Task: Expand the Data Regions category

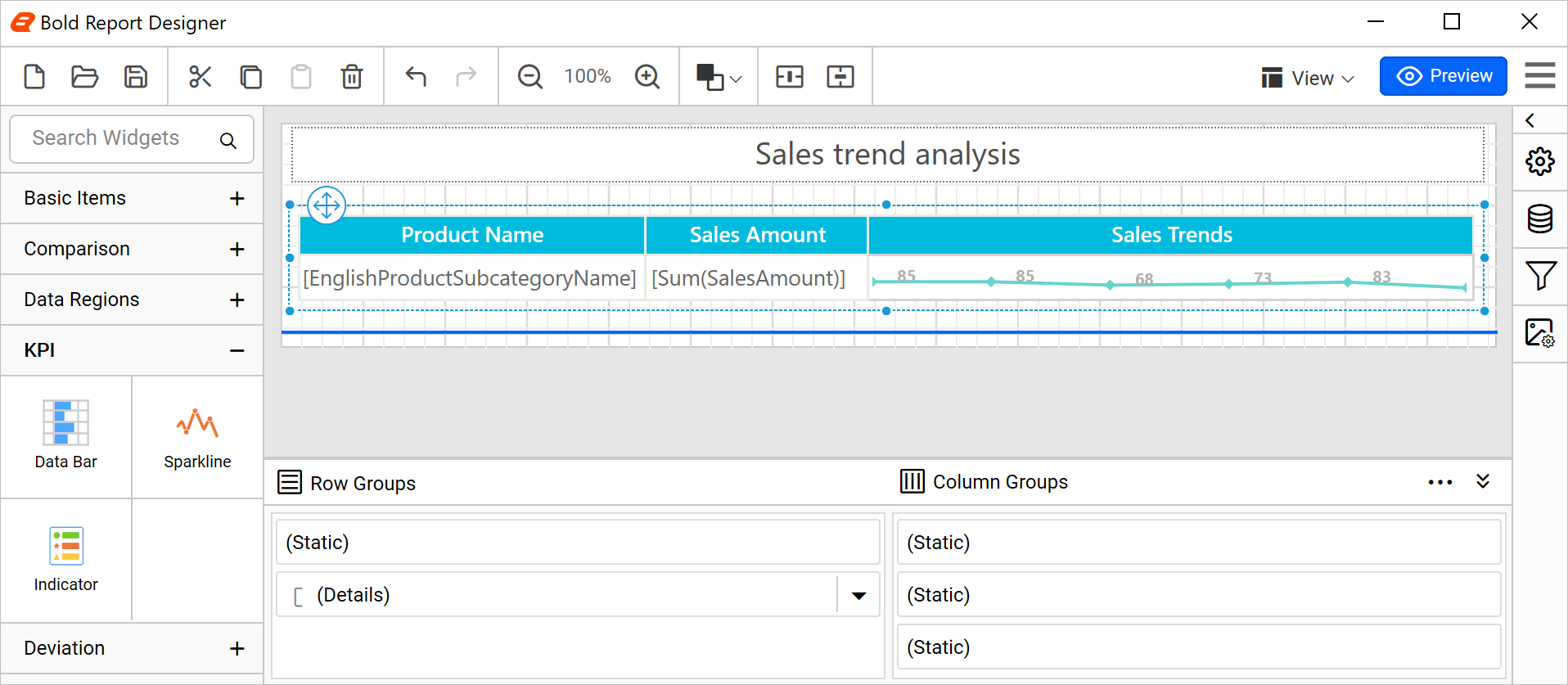Action: click(132, 300)
